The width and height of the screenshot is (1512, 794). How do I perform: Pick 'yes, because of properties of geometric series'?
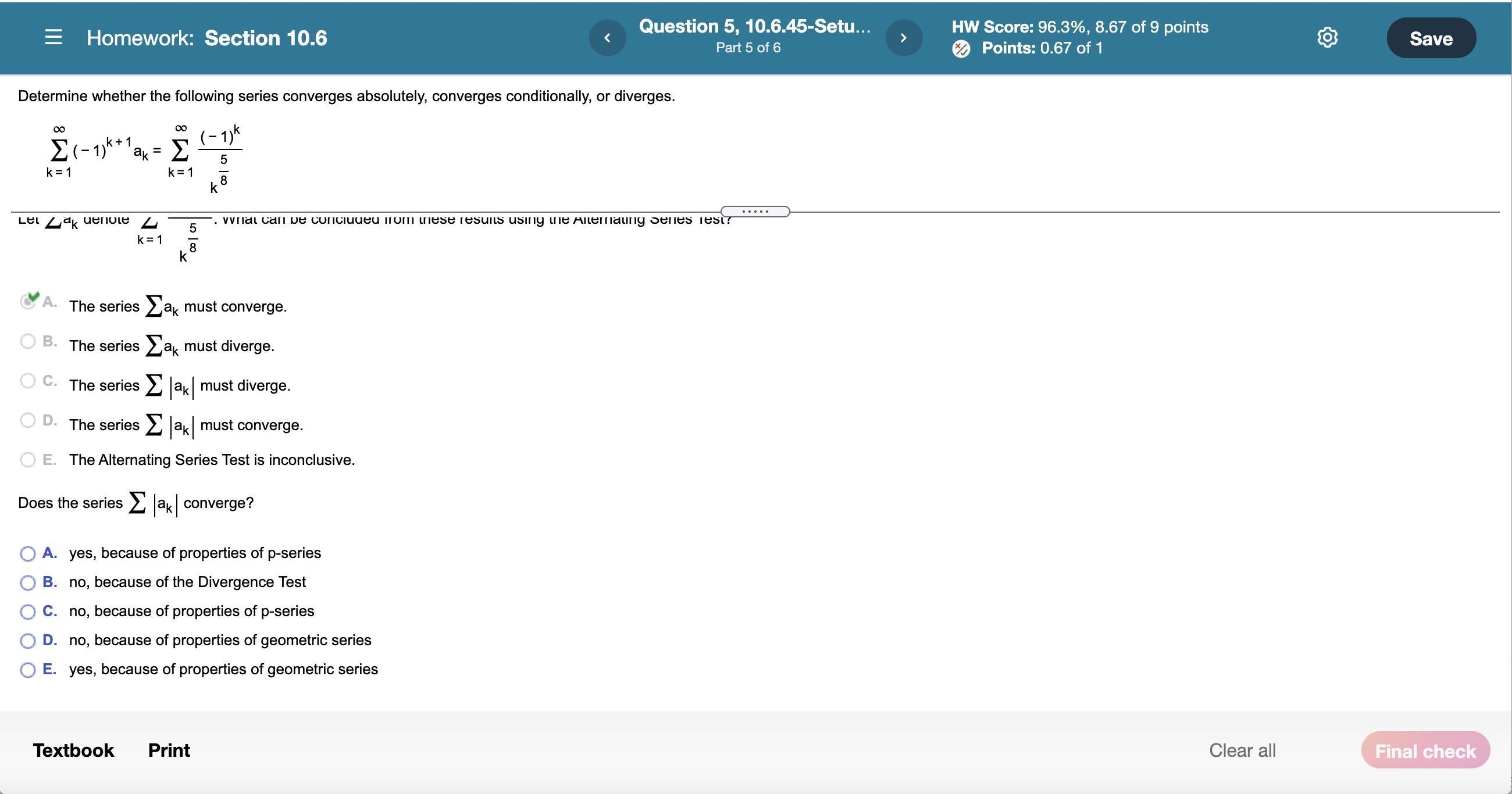27,670
